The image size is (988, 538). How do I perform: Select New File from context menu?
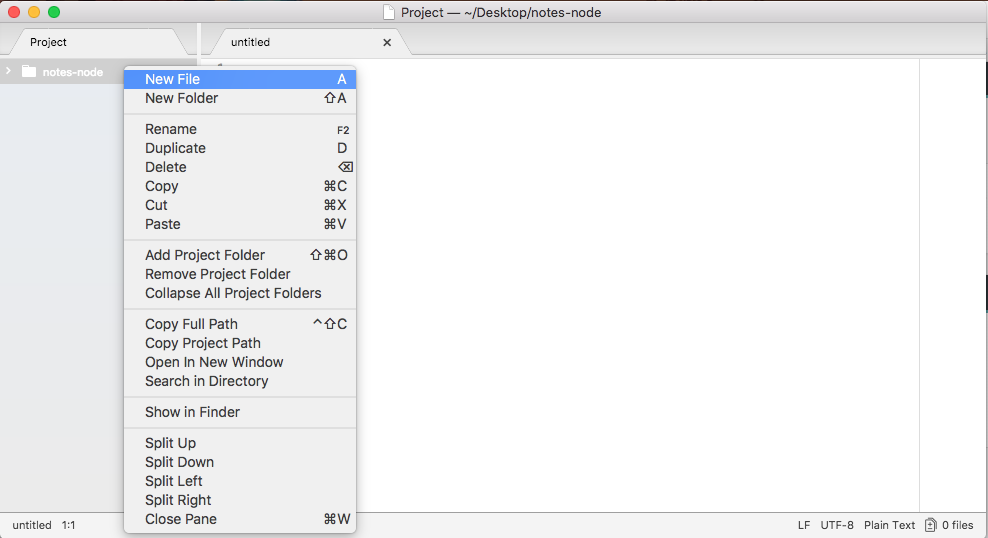[x=172, y=79]
